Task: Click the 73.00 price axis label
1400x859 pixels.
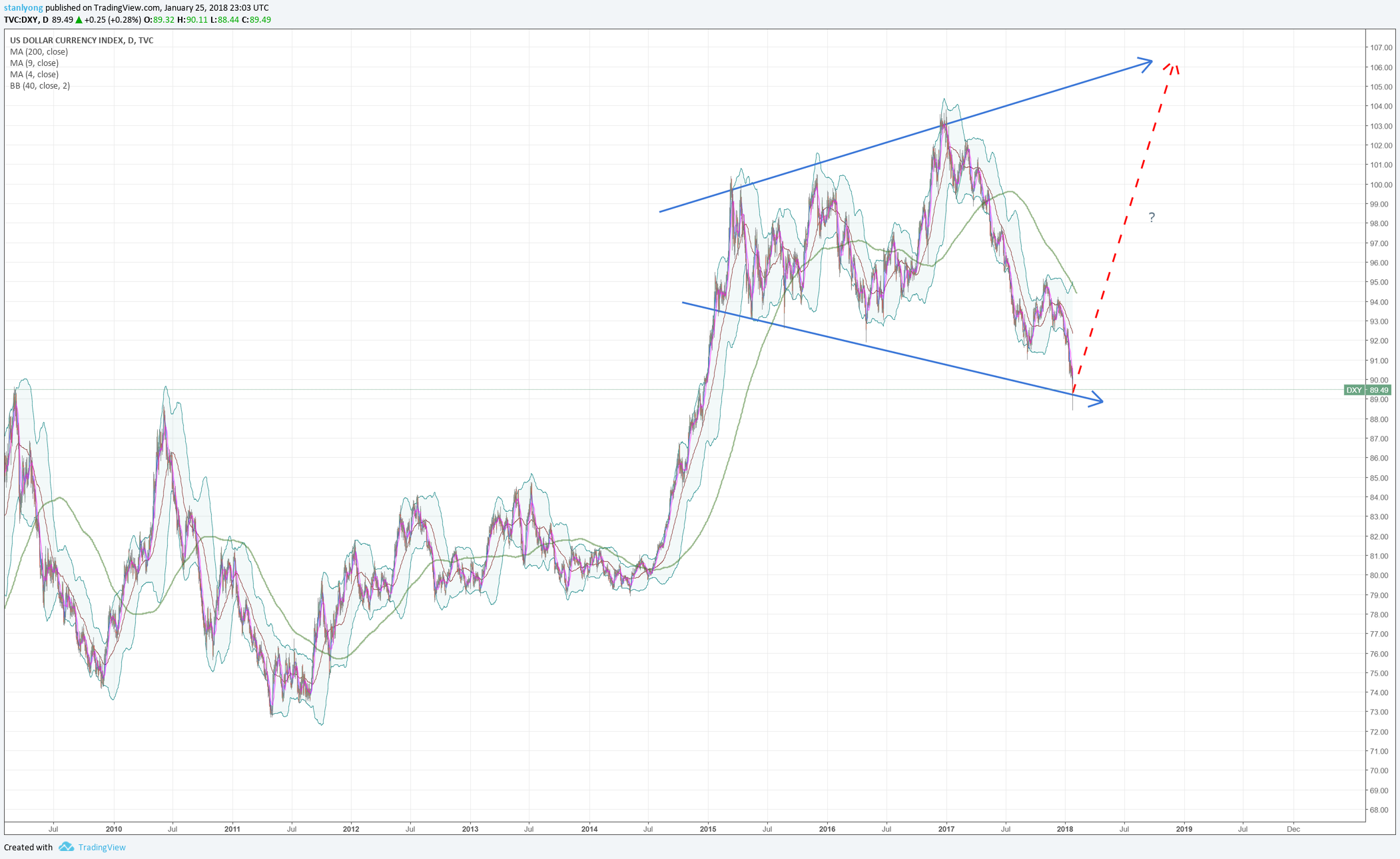Action: tap(1379, 712)
